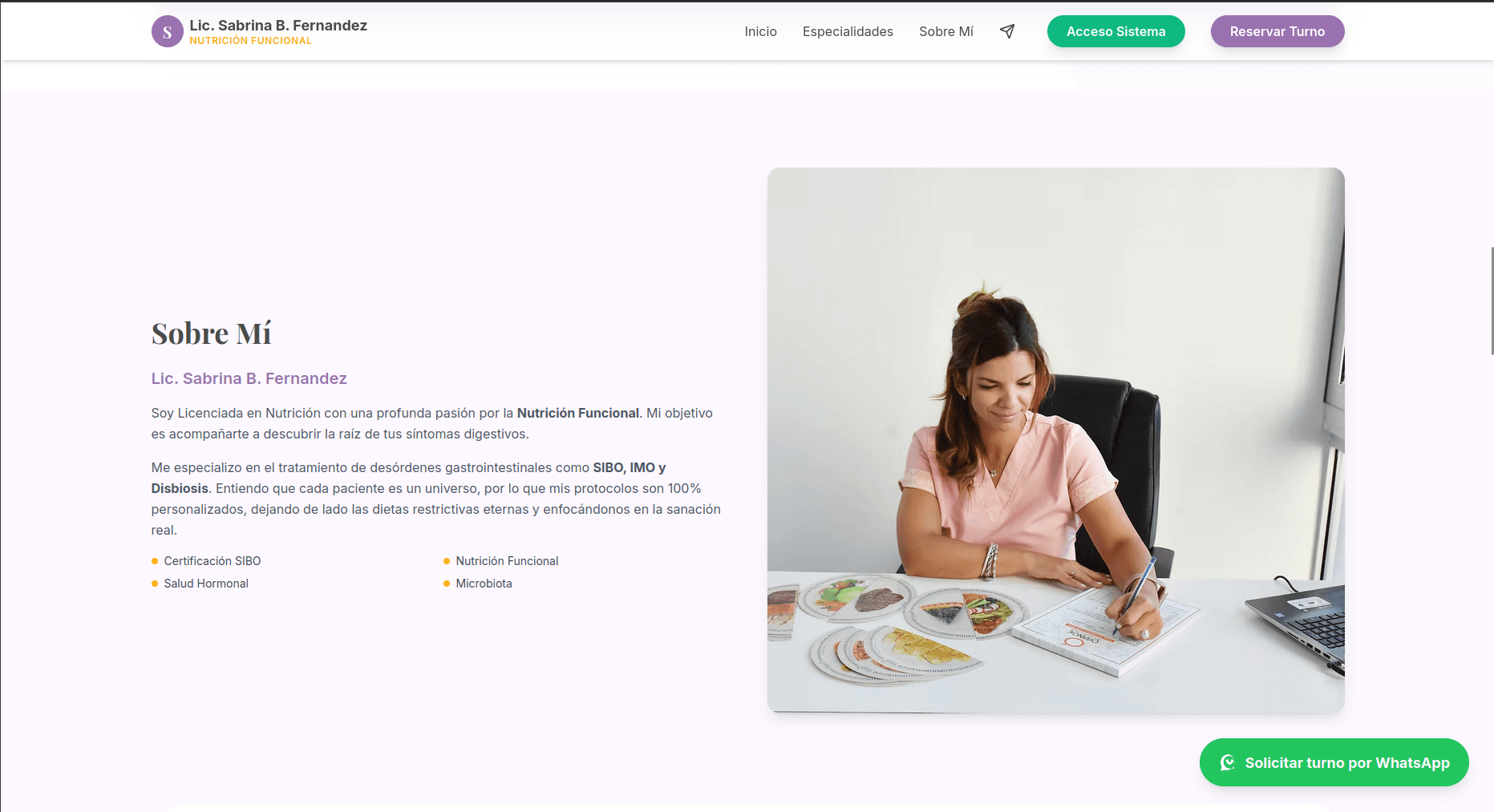Click the Nutrición Funcional header subtitle

[x=250, y=41]
